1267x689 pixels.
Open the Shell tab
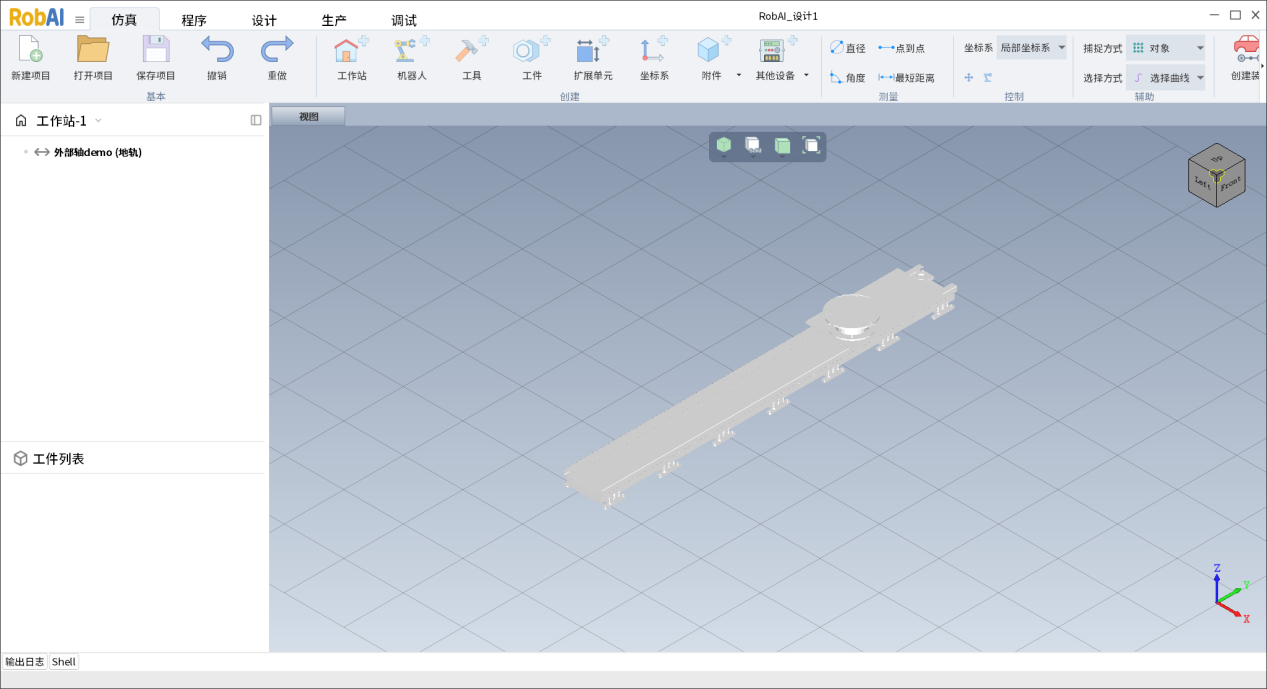(x=64, y=661)
